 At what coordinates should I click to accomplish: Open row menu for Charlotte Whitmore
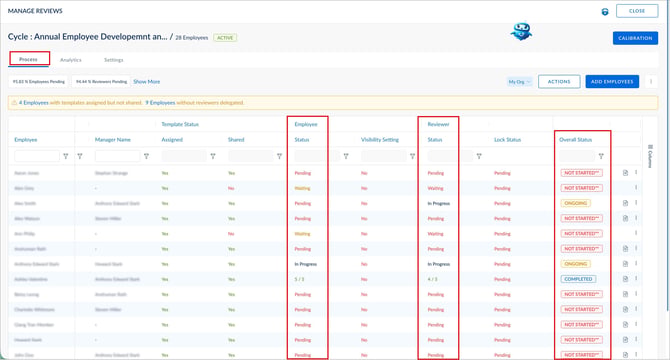point(636,309)
